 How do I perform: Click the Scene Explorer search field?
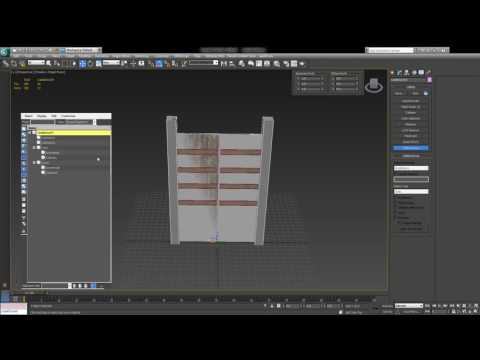(43, 122)
